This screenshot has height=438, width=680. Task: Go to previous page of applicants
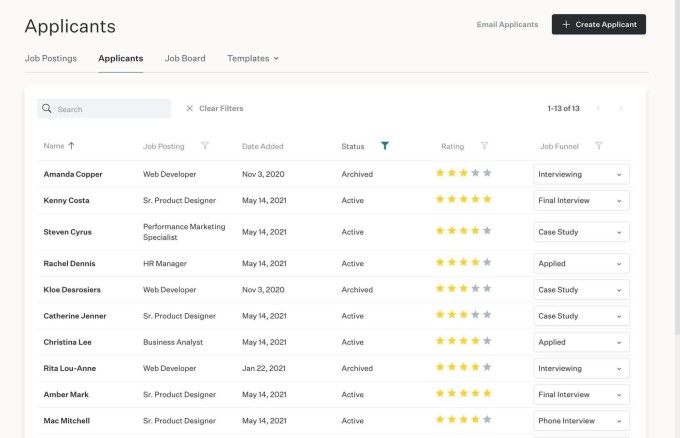pos(599,108)
